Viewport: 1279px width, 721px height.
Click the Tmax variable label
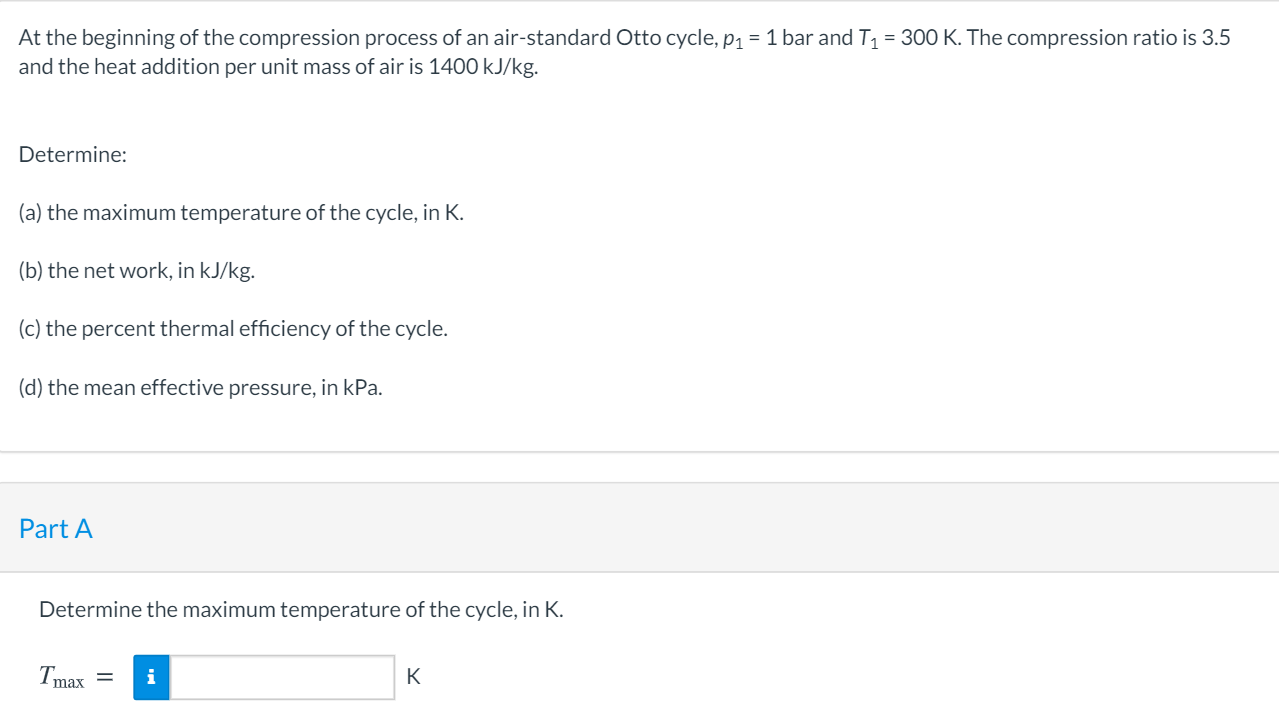[62, 678]
